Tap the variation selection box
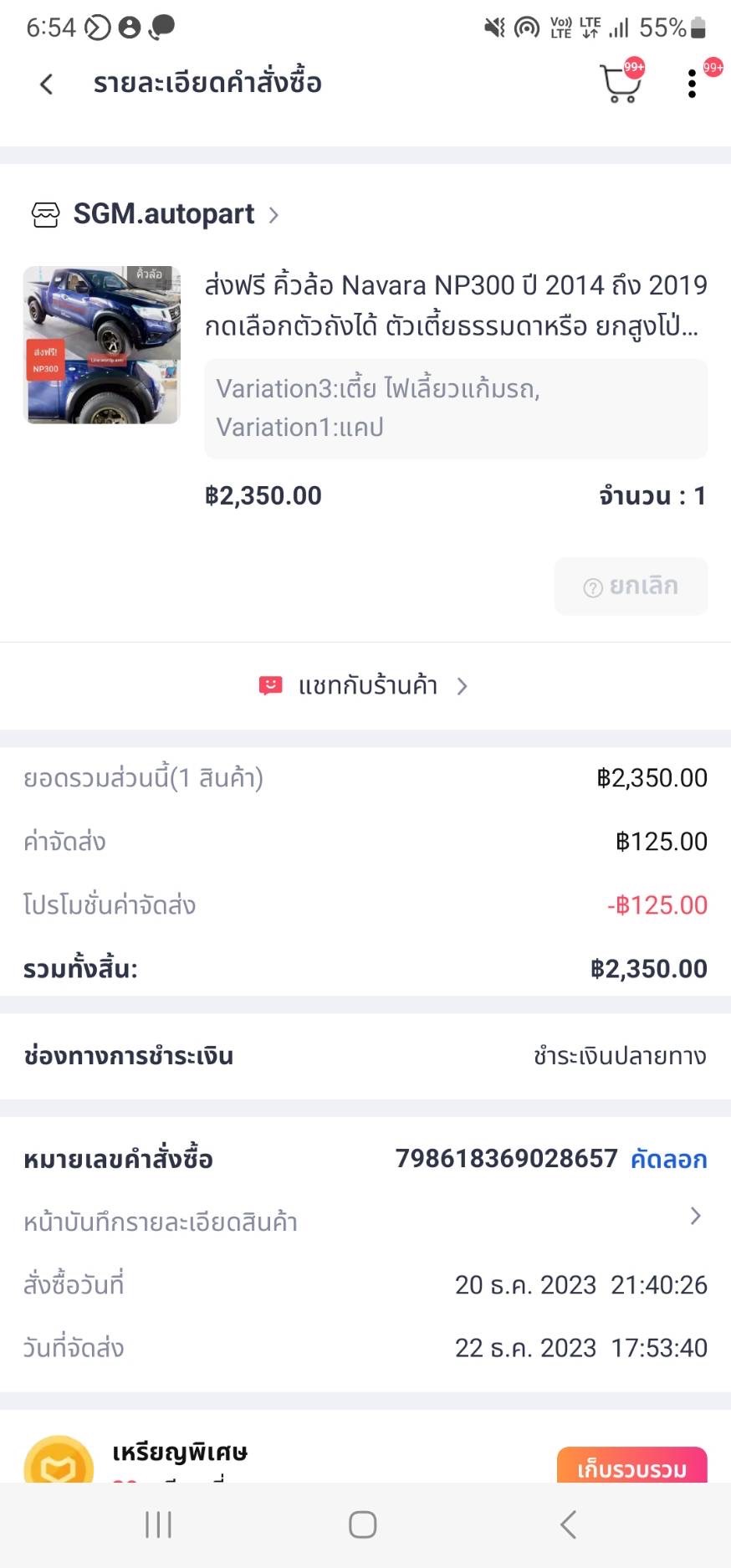Image resolution: width=731 pixels, height=1568 pixels. (x=456, y=408)
